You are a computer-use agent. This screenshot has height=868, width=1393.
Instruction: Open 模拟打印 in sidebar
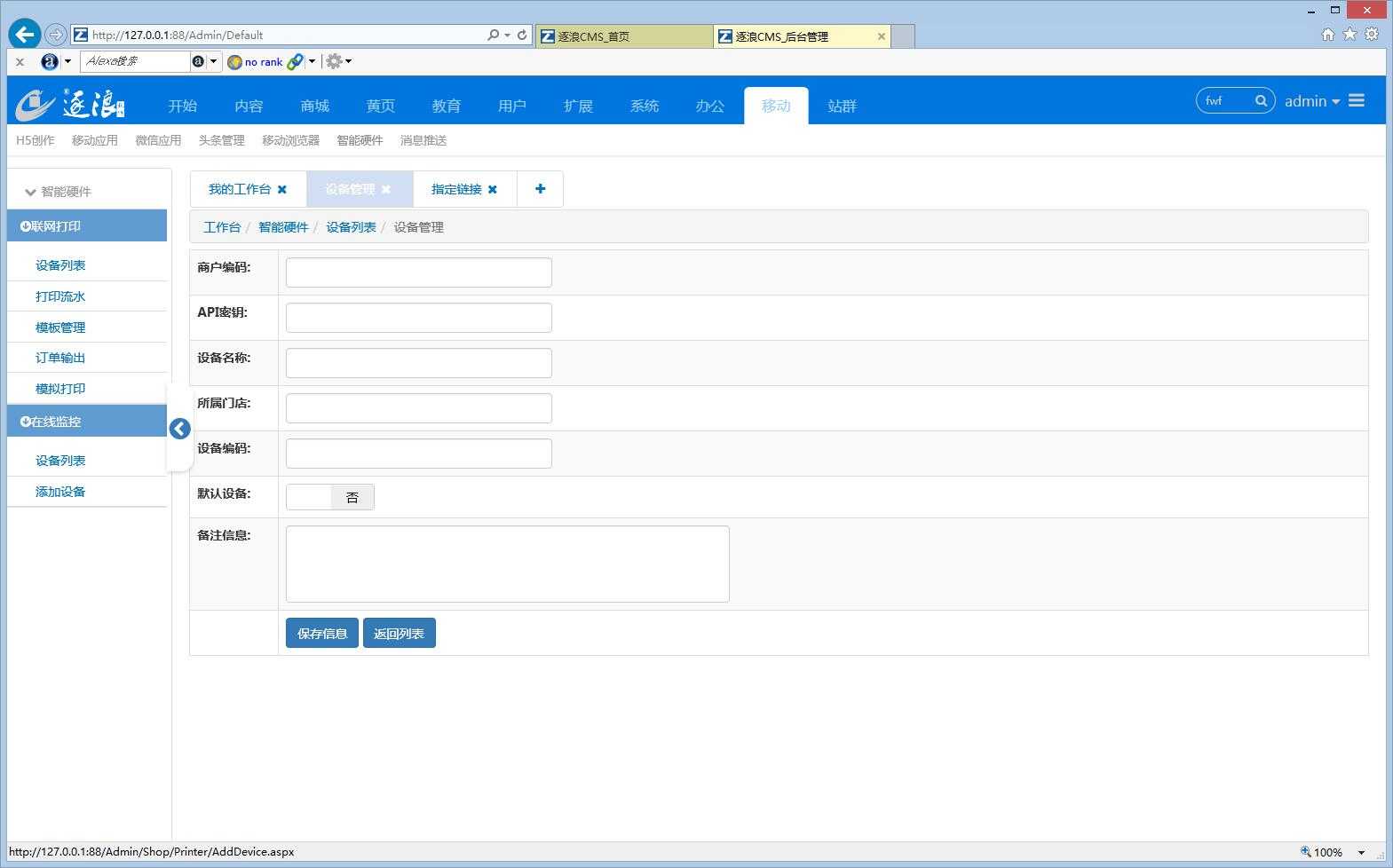click(x=60, y=389)
